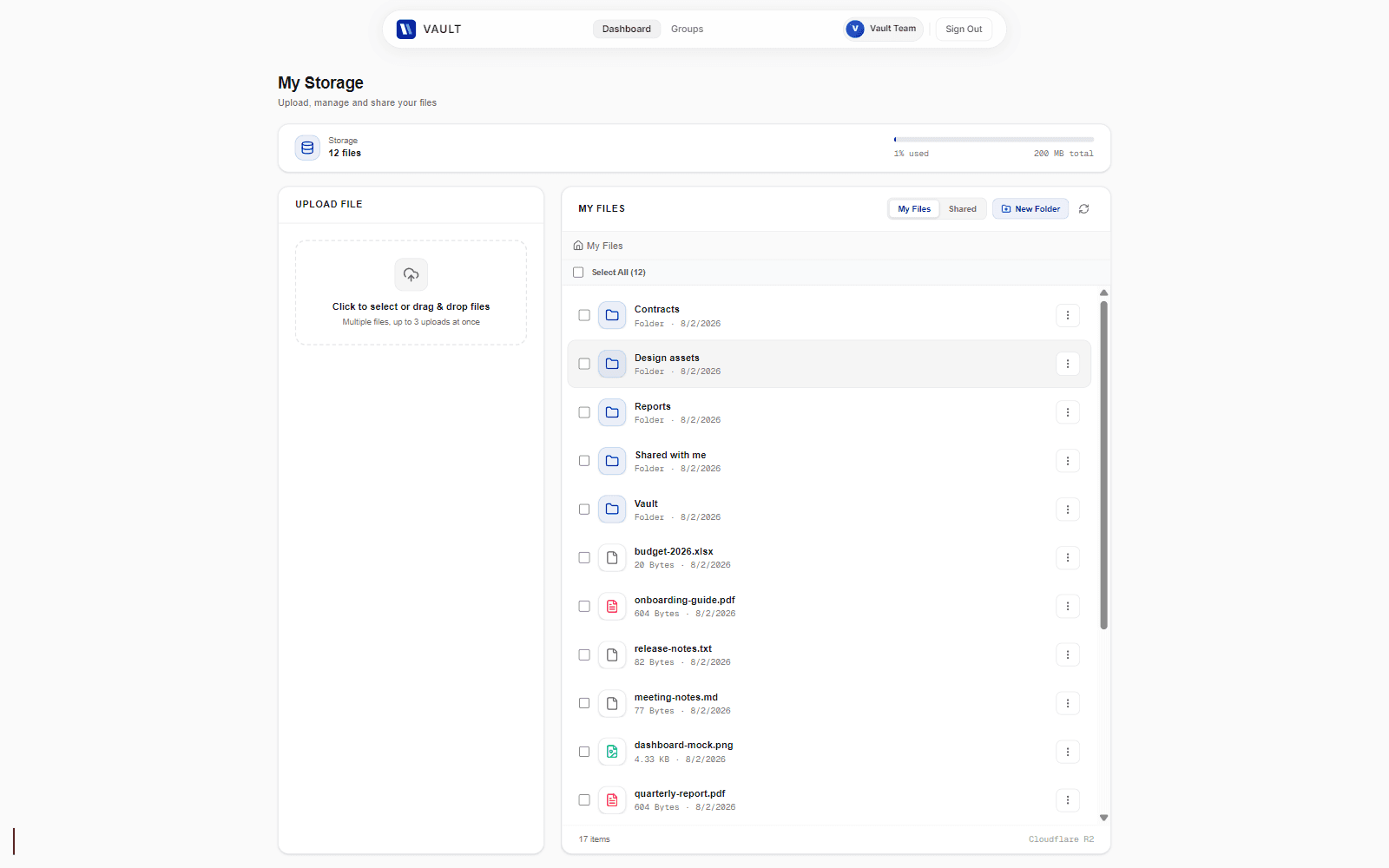Click the storage usage progress bar
The height and width of the screenshot is (868, 1389).
pyautogui.click(x=994, y=139)
